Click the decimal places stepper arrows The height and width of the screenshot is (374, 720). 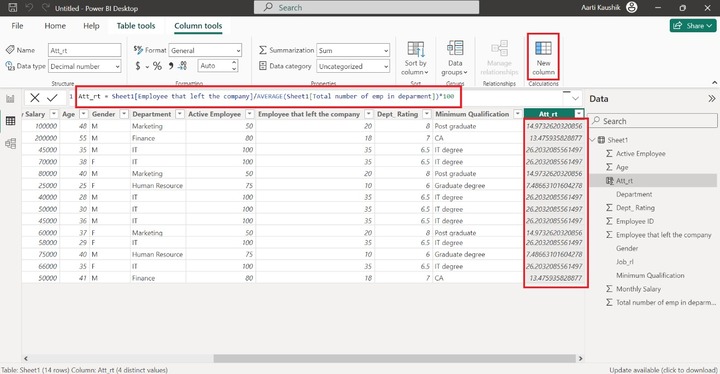click(x=234, y=66)
